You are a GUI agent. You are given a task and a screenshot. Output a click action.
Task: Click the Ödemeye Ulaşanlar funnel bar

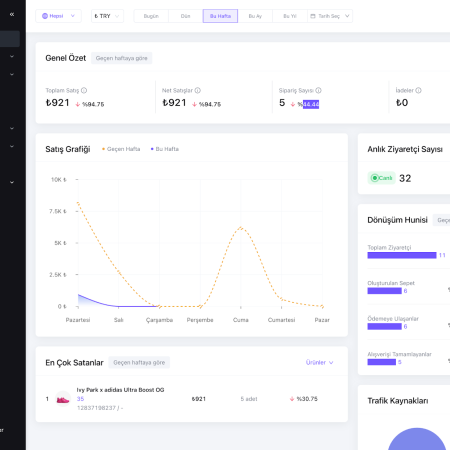(385, 326)
